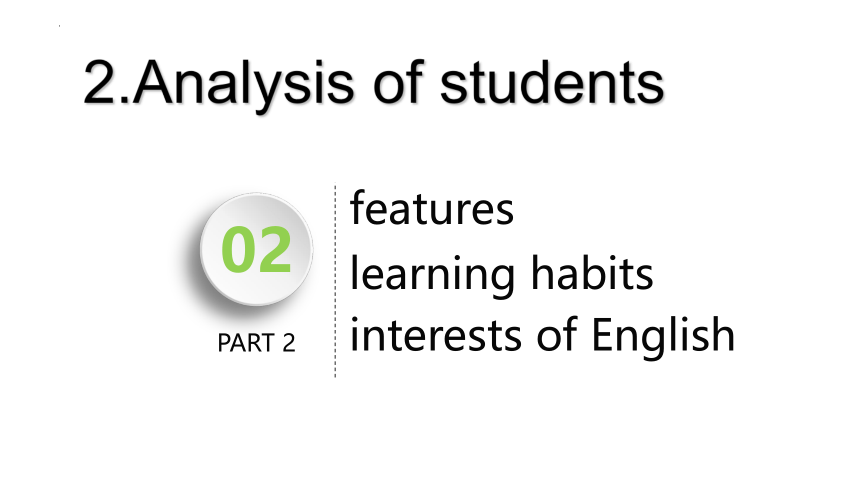Click the tiny dot mark near the top-left corner
This screenshot has height=484, width=860.
59,26
